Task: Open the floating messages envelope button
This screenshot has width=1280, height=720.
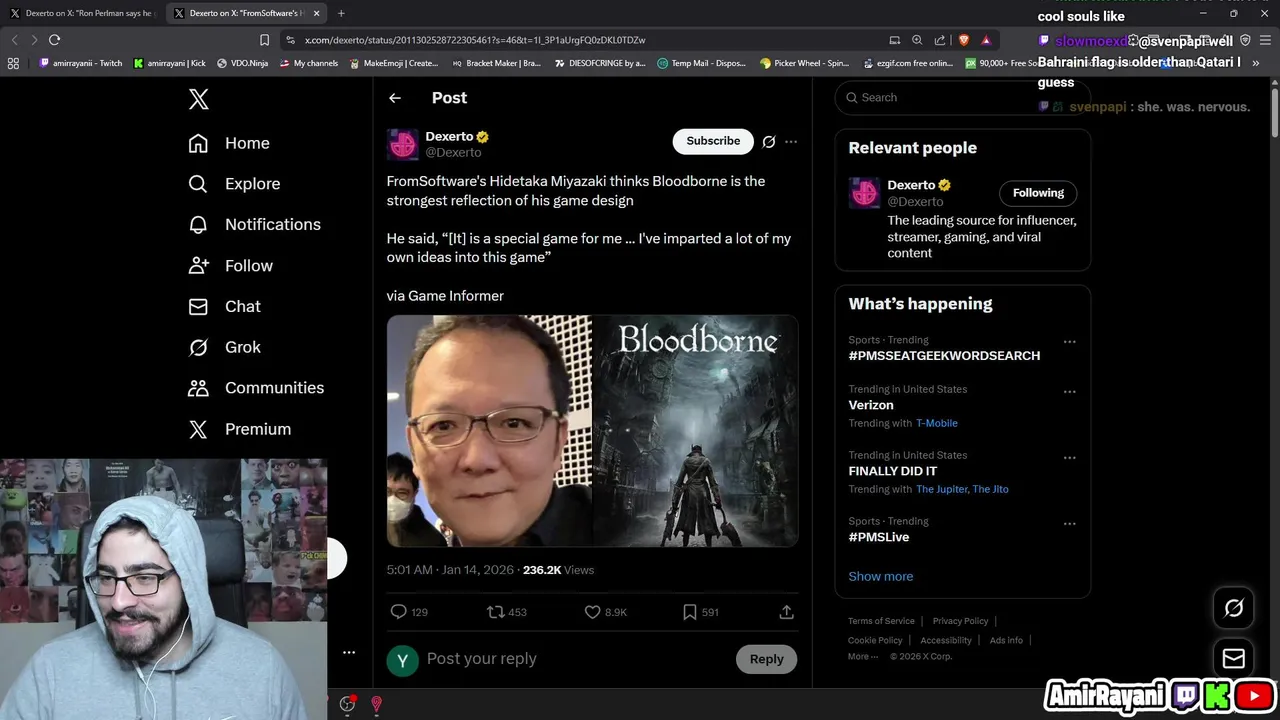Action: (1234, 658)
